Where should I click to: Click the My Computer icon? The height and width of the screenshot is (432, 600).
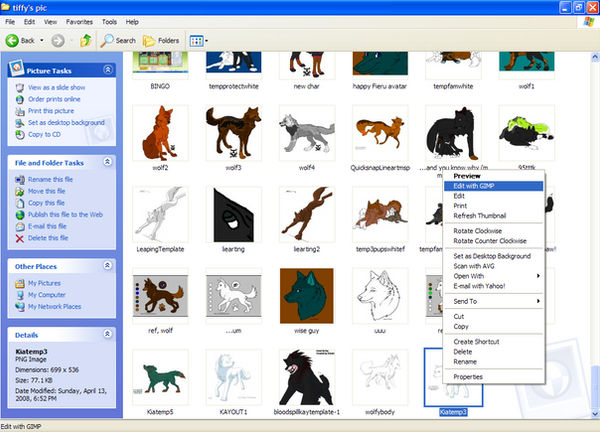pos(20,295)
